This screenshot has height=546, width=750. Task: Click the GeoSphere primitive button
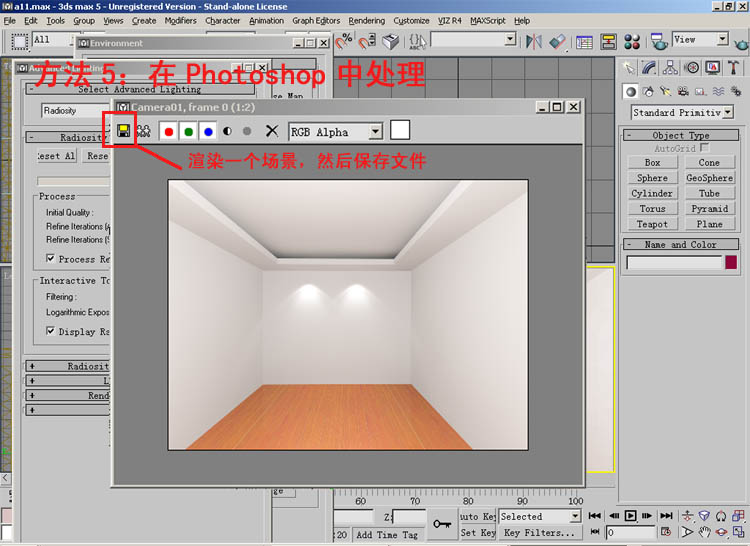point(709,178)
